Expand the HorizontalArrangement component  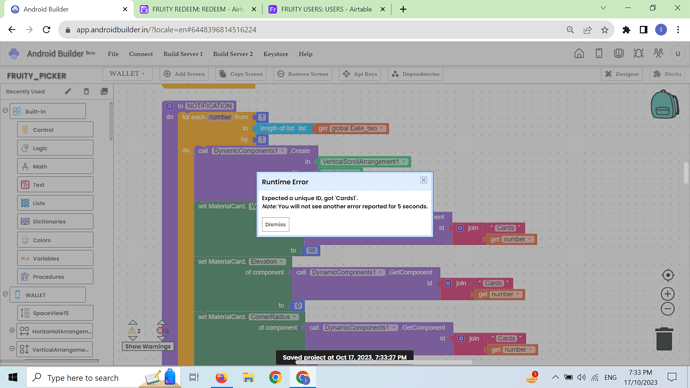point(12,330)
